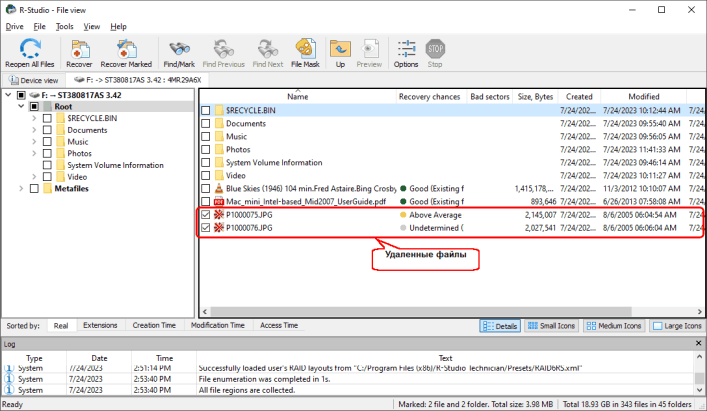Open the File Mask tool

(x=305, y=49)
